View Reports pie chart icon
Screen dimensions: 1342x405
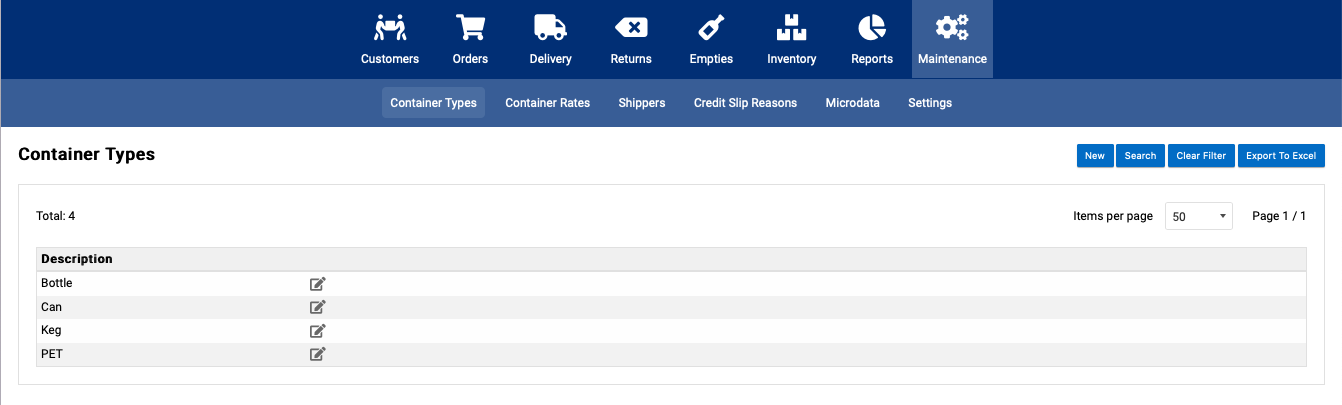coord(872,27)
